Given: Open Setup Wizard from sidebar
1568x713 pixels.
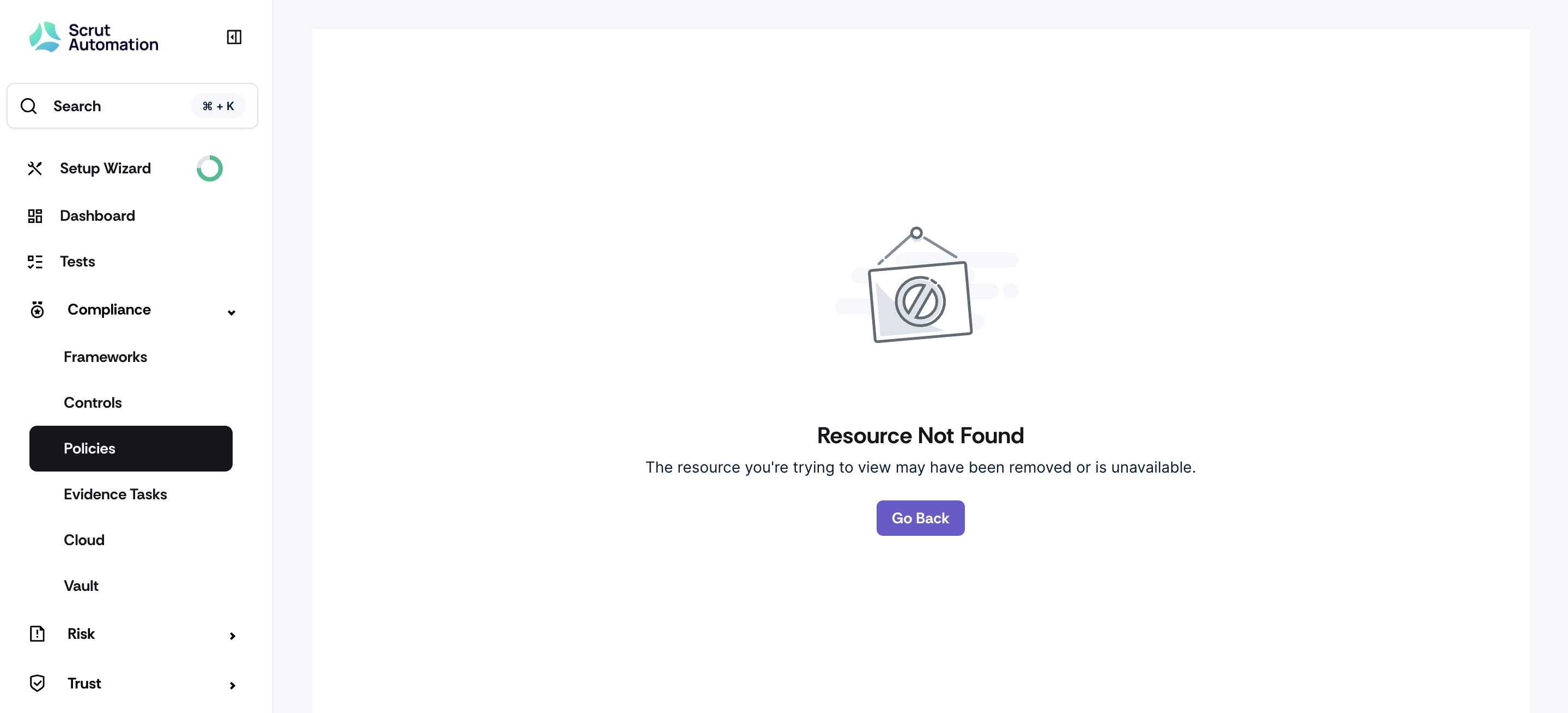Looking at the screenshot, I should point(105,168).
